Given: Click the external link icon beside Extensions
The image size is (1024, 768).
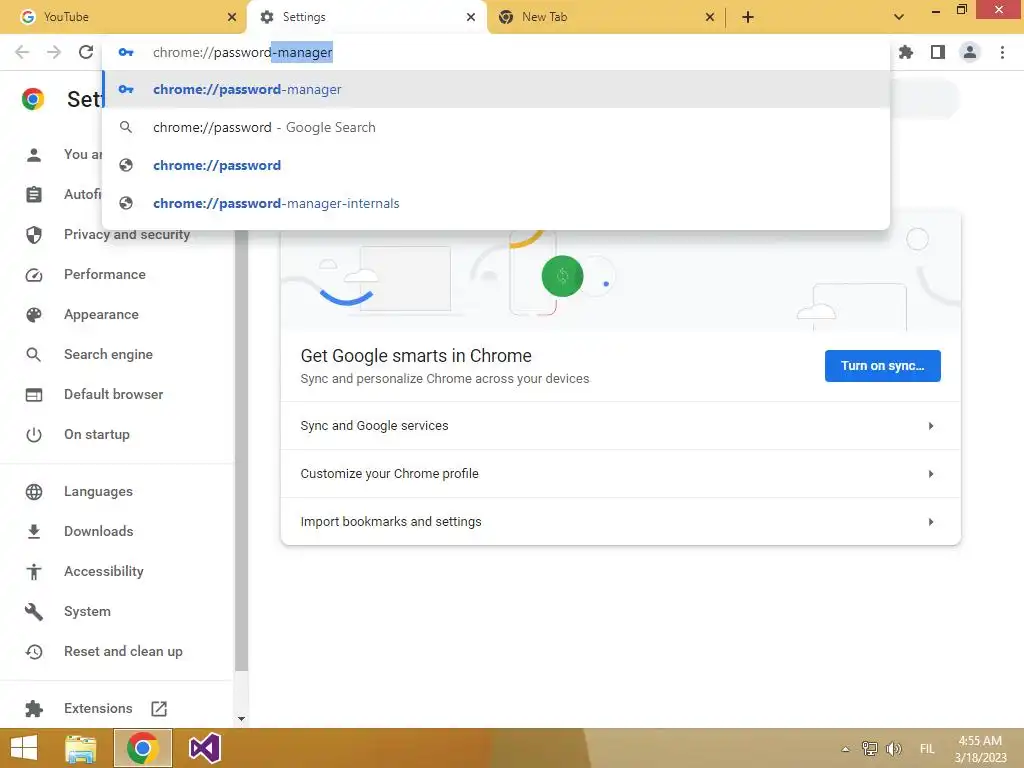Looking at the screenshot, I should (x=159, y=709).
